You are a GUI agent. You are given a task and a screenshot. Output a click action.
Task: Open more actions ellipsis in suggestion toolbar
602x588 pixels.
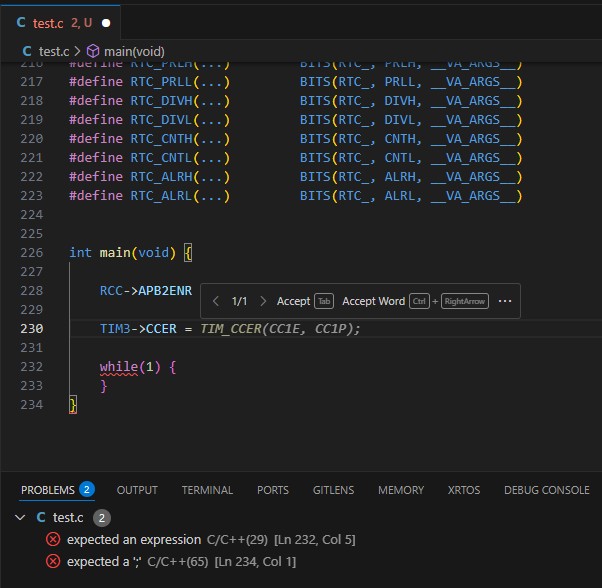tap(504, 301)
